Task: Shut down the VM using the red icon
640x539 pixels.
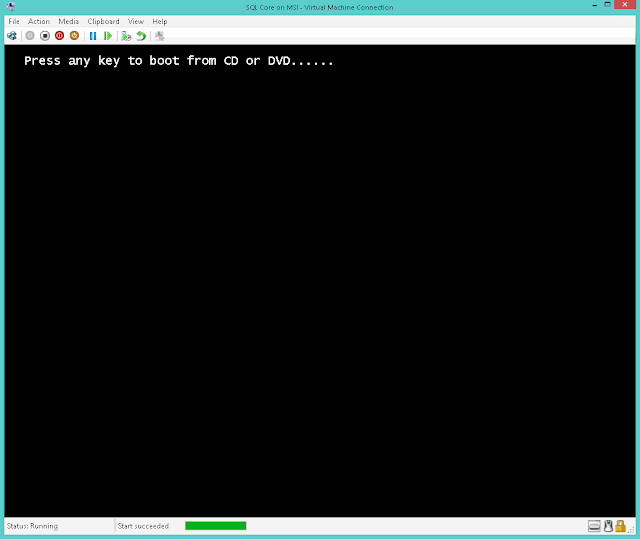Action: (x=60, y=36)
